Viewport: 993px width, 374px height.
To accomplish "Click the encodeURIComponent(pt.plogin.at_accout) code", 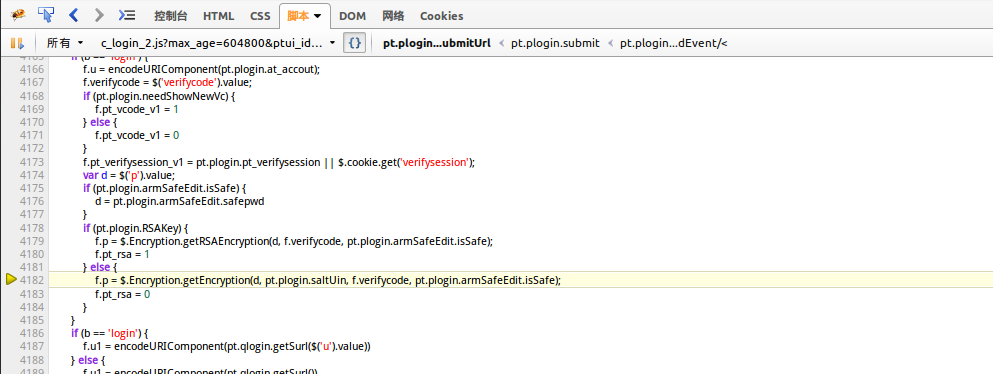I will (213, 69).
